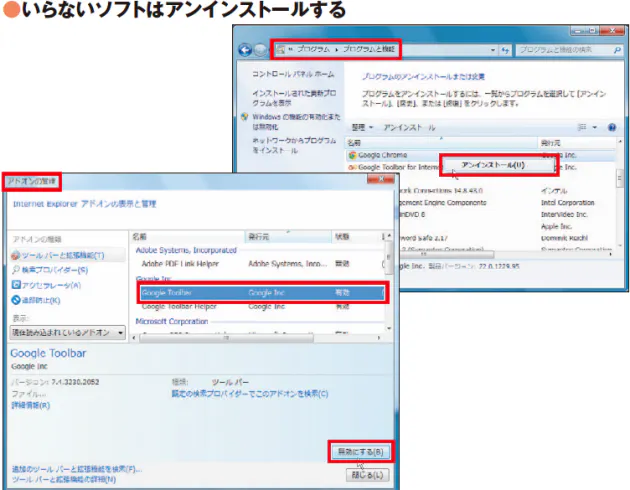Click プログラムと機能 in breadcrumb address bar
The height and width of the screenshot is (490, 630).
click(369, 49)
